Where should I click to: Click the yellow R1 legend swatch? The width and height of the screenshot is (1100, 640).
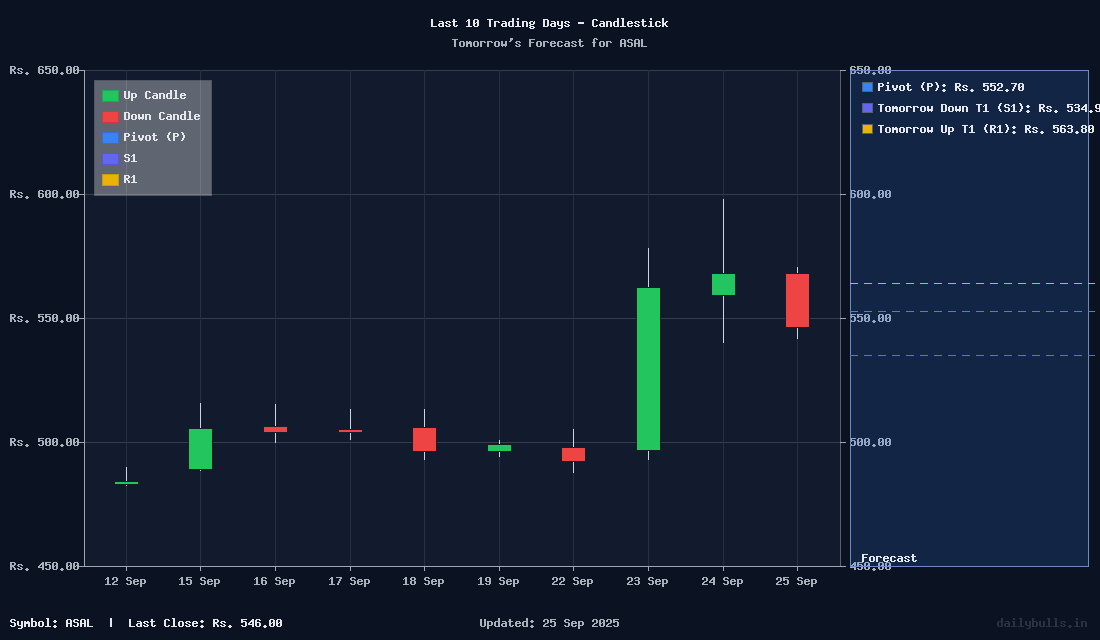point(110,180)
